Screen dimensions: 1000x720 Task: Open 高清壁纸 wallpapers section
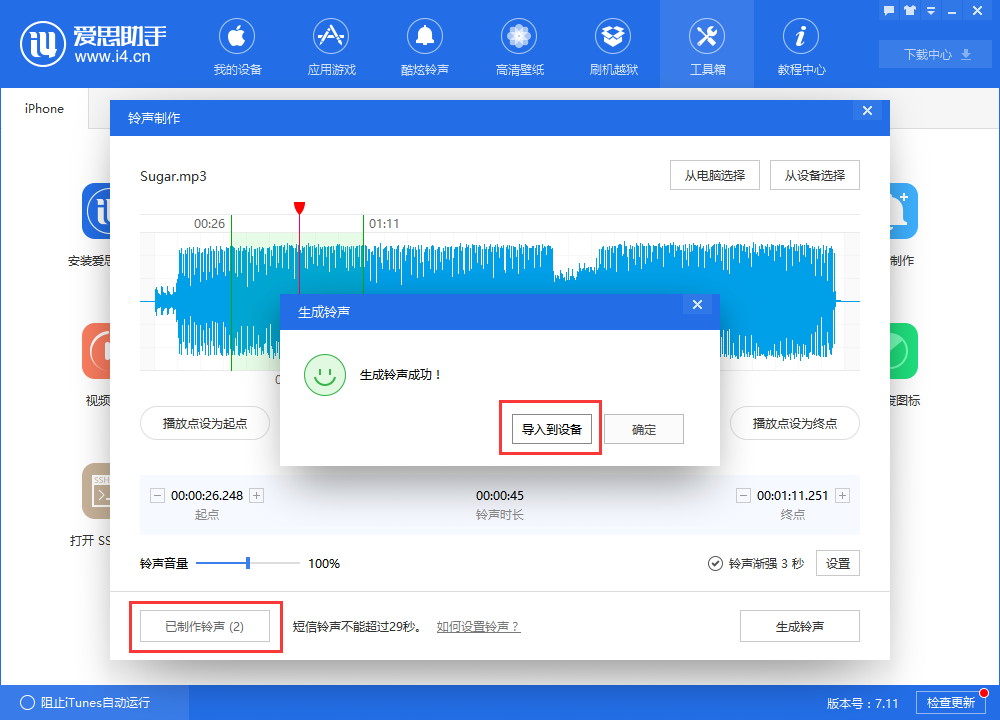click(x=519, y=47)
